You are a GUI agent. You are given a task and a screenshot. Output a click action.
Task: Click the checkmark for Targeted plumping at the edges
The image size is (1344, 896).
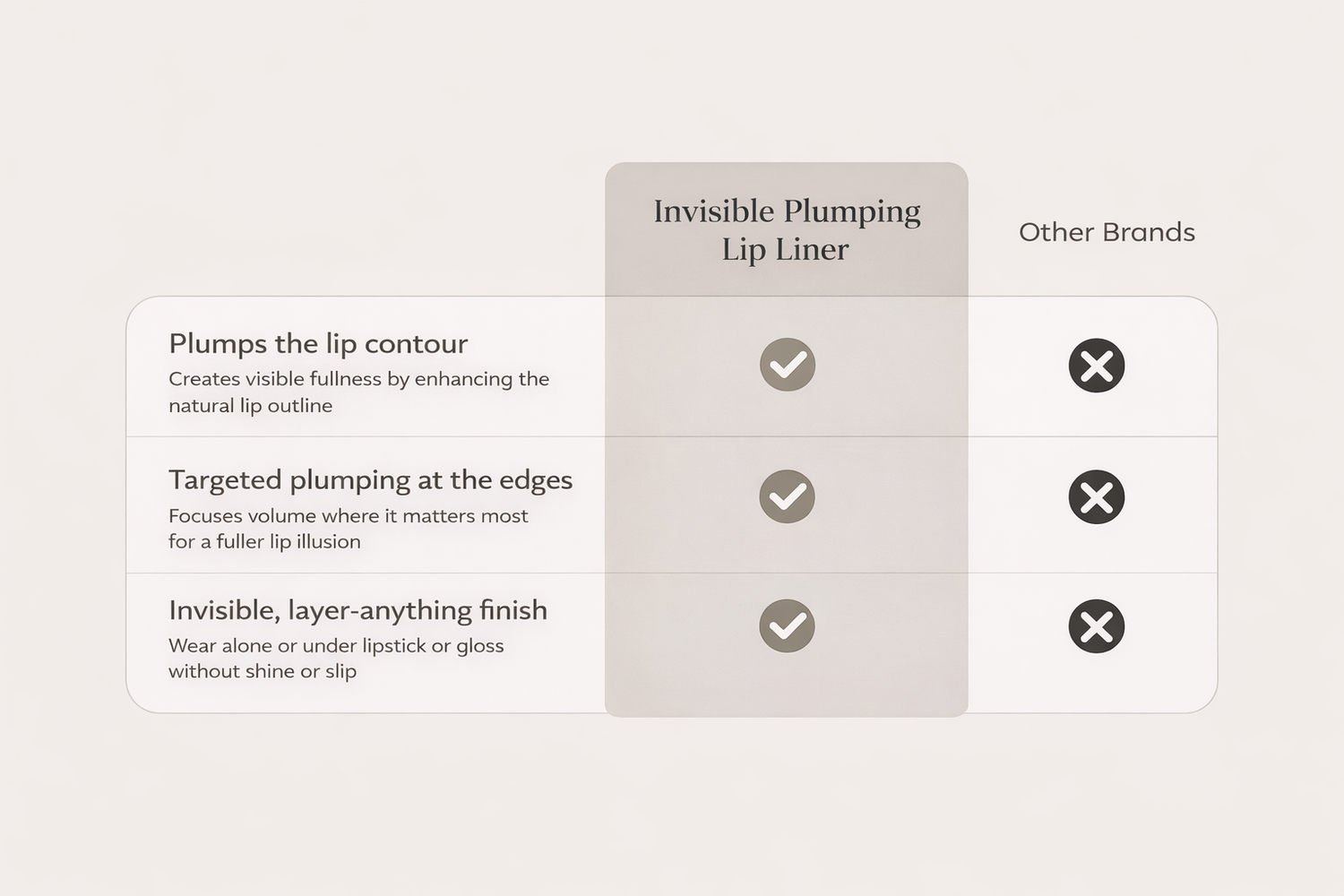click(787, 496)
